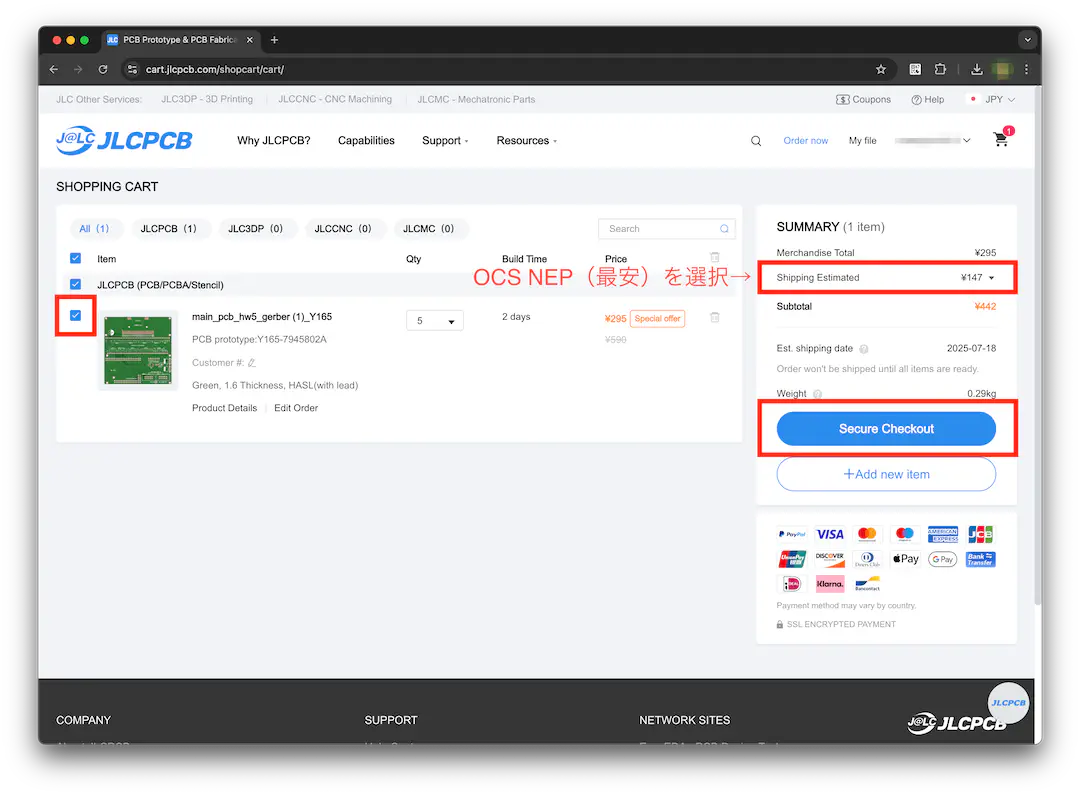Screen dimensions: 1080x795
Task: Close the PCB Prototype browser tab
Action: pos(249,40)
